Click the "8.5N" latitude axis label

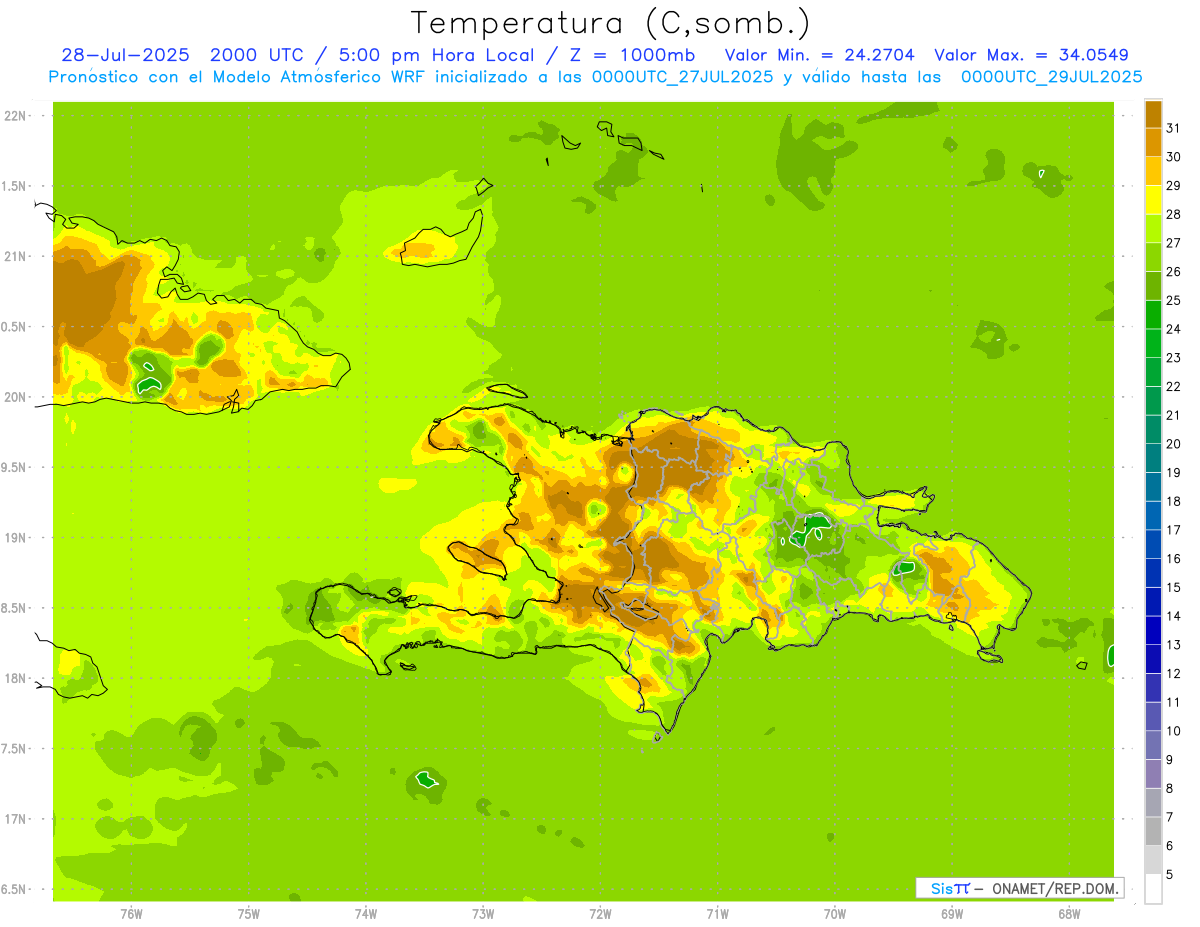pyautogui.click(x=14, y=609)
